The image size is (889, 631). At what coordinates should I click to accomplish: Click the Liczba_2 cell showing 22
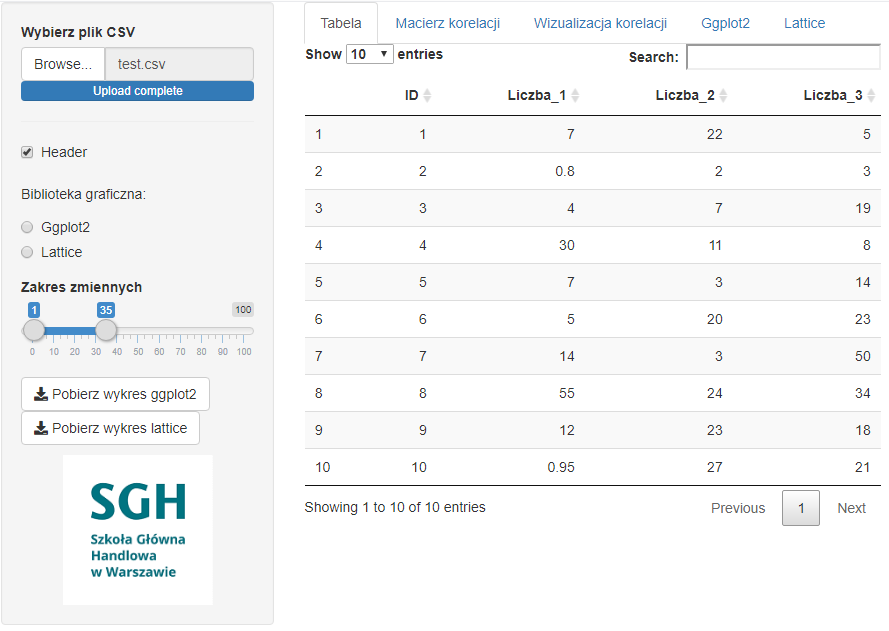(714, 134)
